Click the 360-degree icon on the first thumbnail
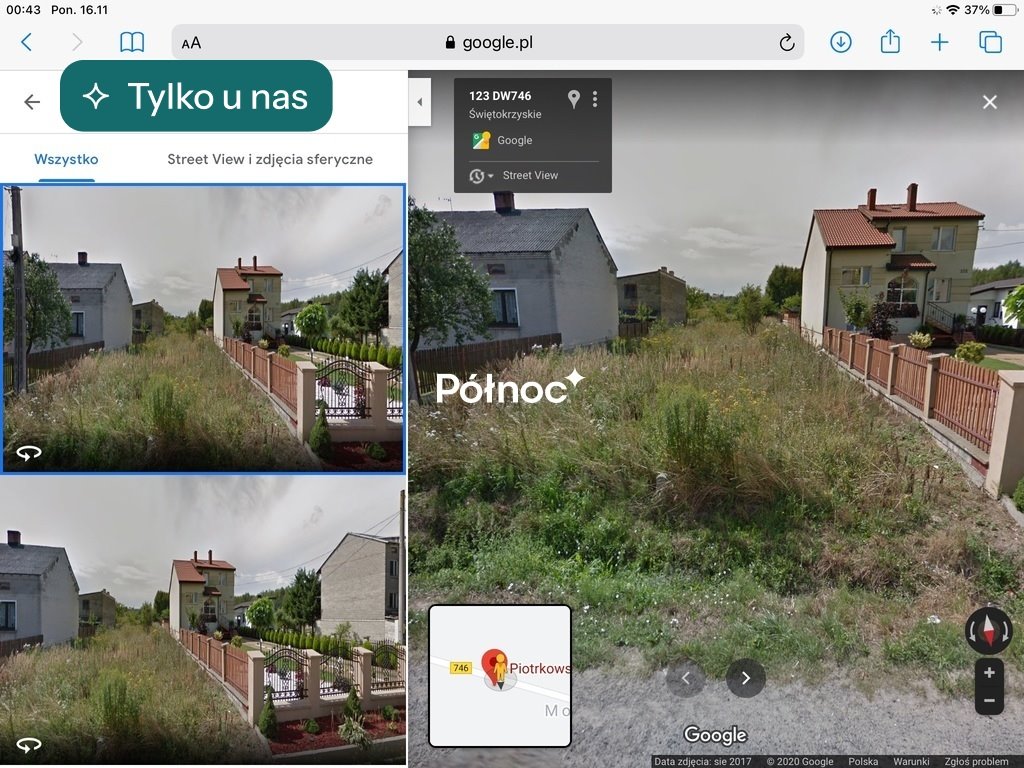The height and width of the screenshot is (768, 1024). tap(28, 452)
